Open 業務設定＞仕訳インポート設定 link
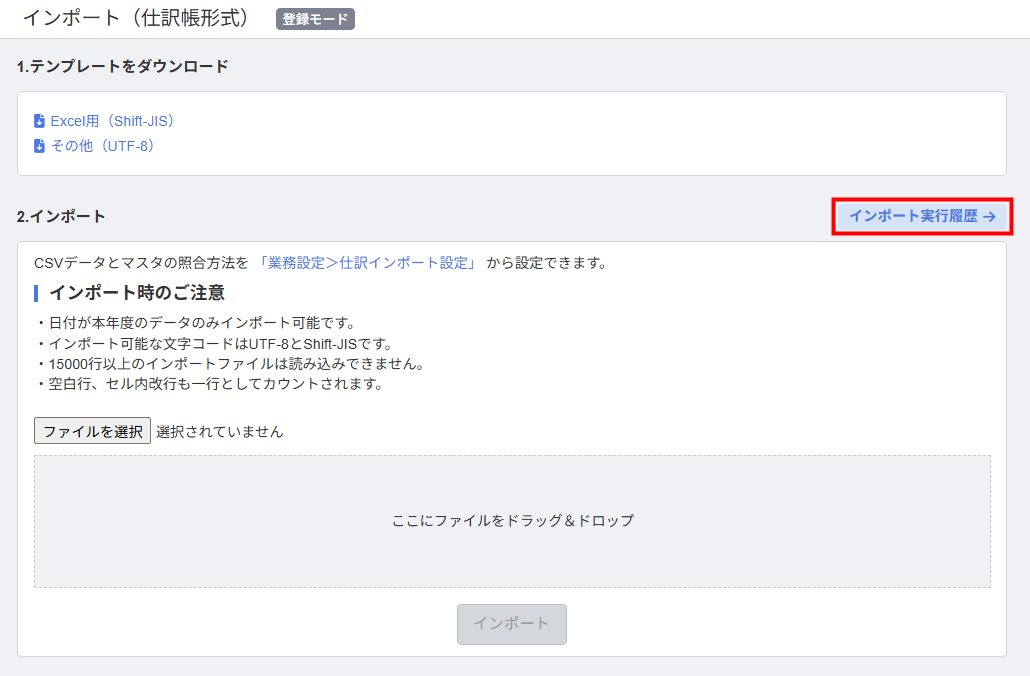 (368, 263)
